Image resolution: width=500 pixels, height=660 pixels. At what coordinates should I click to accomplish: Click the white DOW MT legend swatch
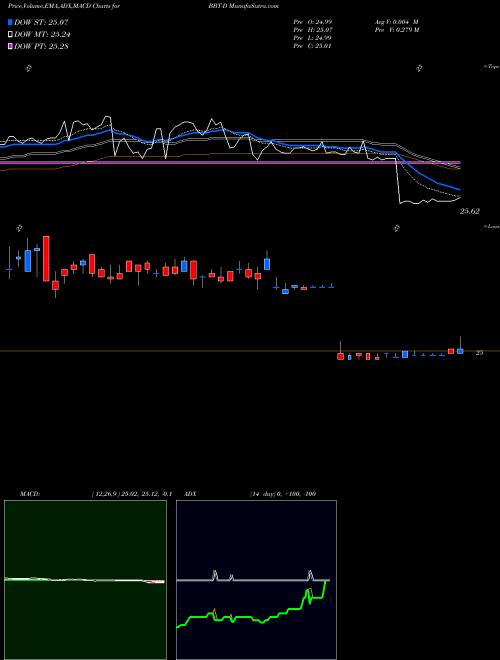point(10,35)
